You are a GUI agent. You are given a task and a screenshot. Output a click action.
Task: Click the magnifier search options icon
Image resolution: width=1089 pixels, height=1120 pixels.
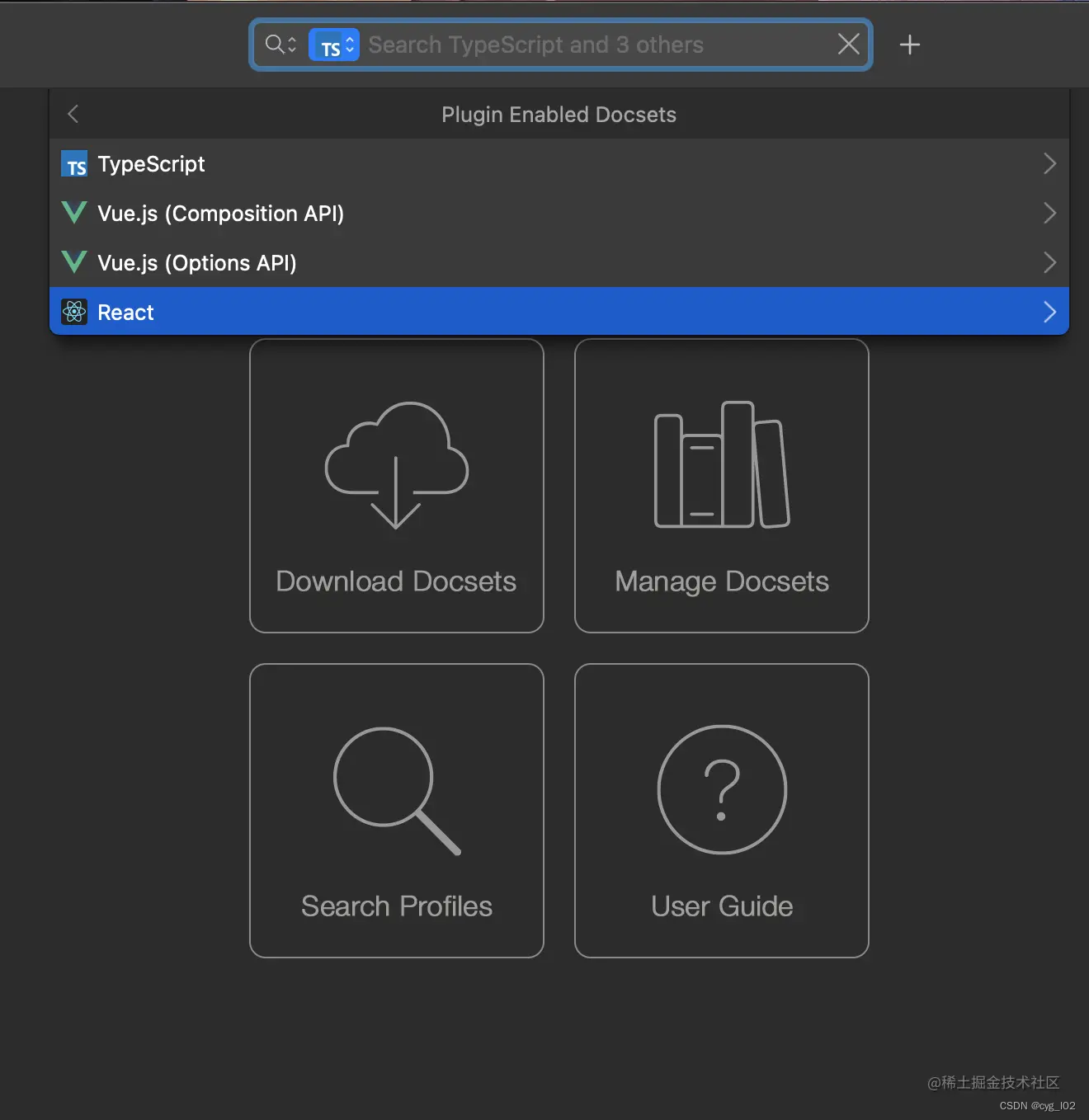[280, 45]
